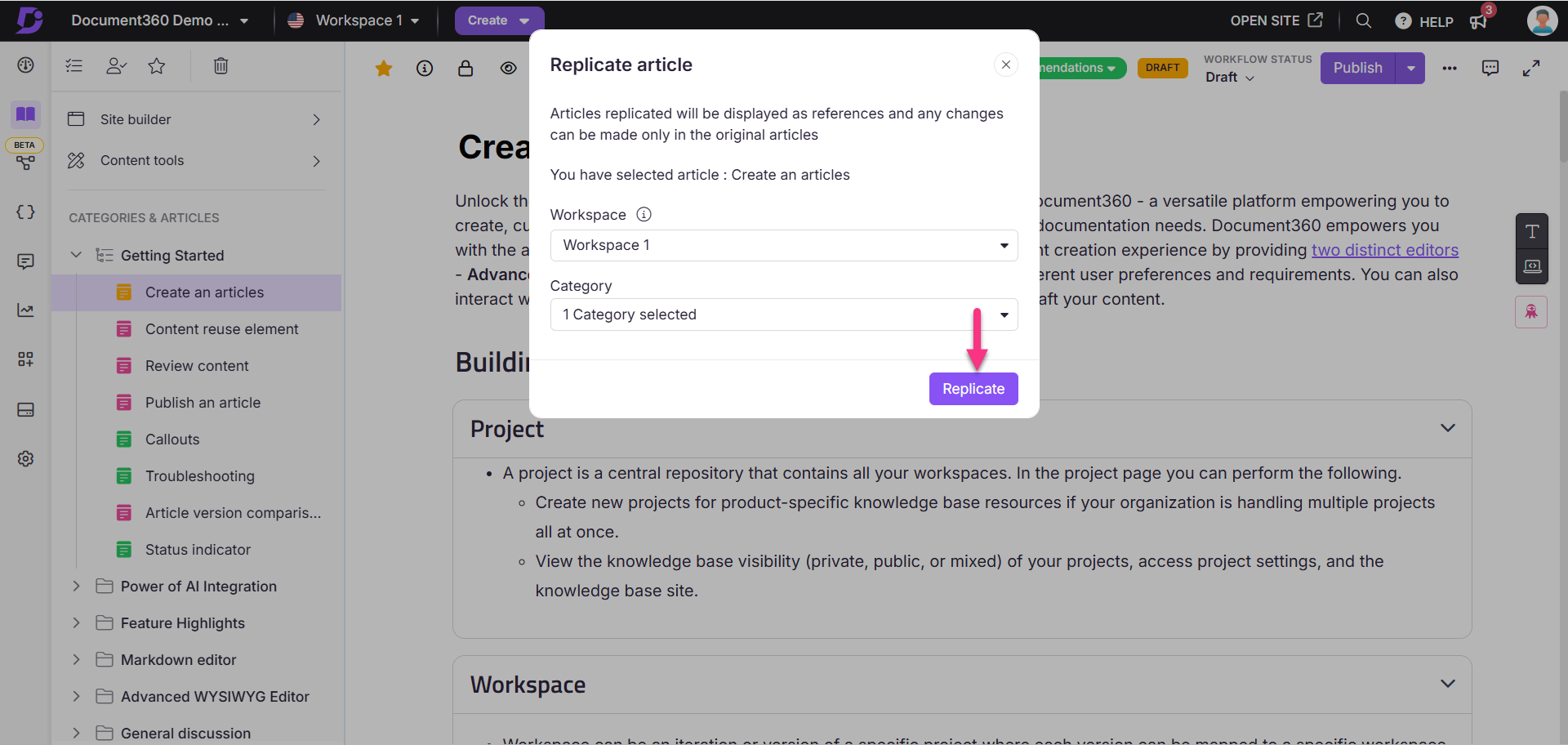
Task: Click the text T tool on right
Action: point(1532,231)
